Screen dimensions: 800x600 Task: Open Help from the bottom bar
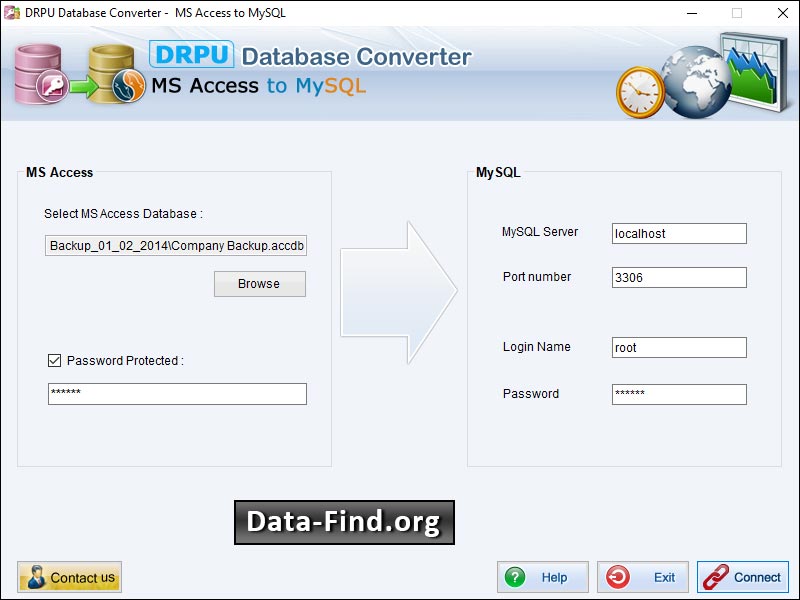pos(542,577)
